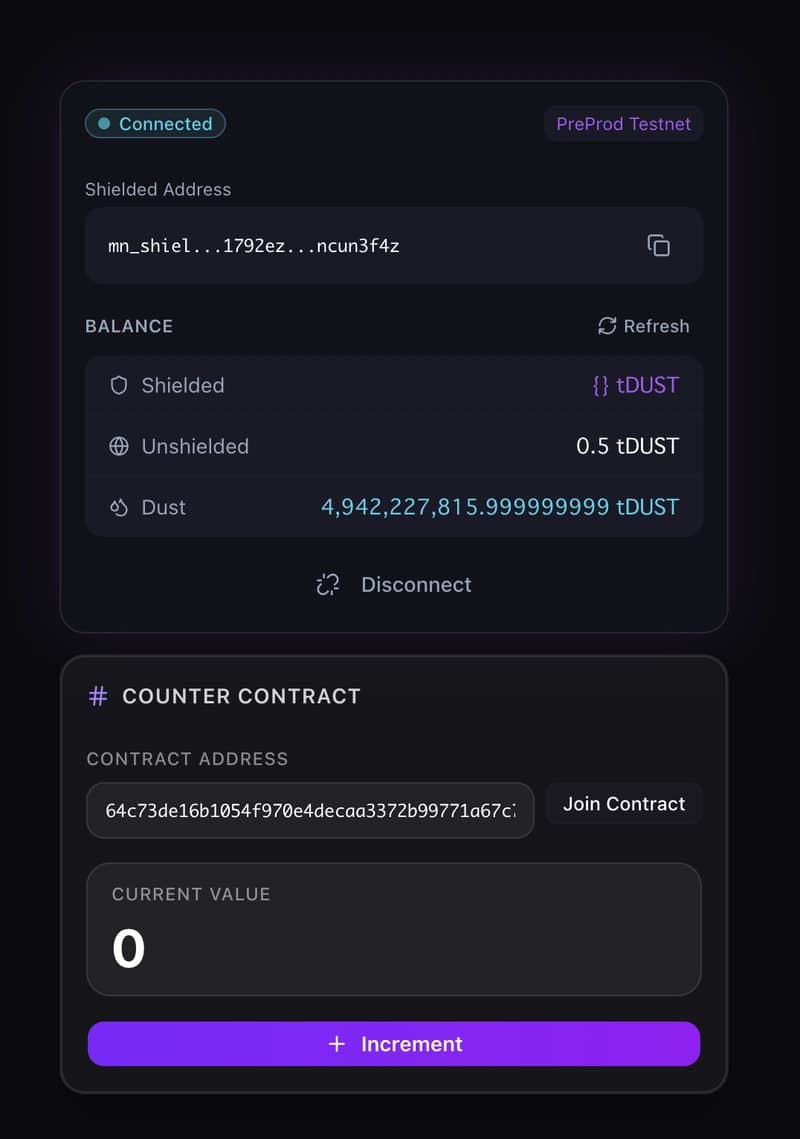This screenshot has width=800, height=1139.
Task: Click the shielded address text
Action: (x=254, y=245)
